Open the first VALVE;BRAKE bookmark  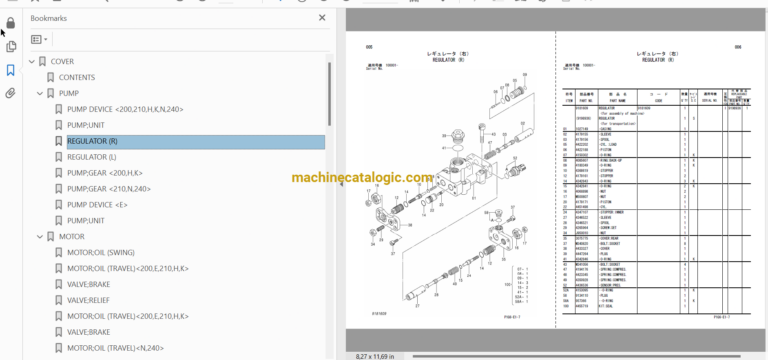click(x=89, y=284)
